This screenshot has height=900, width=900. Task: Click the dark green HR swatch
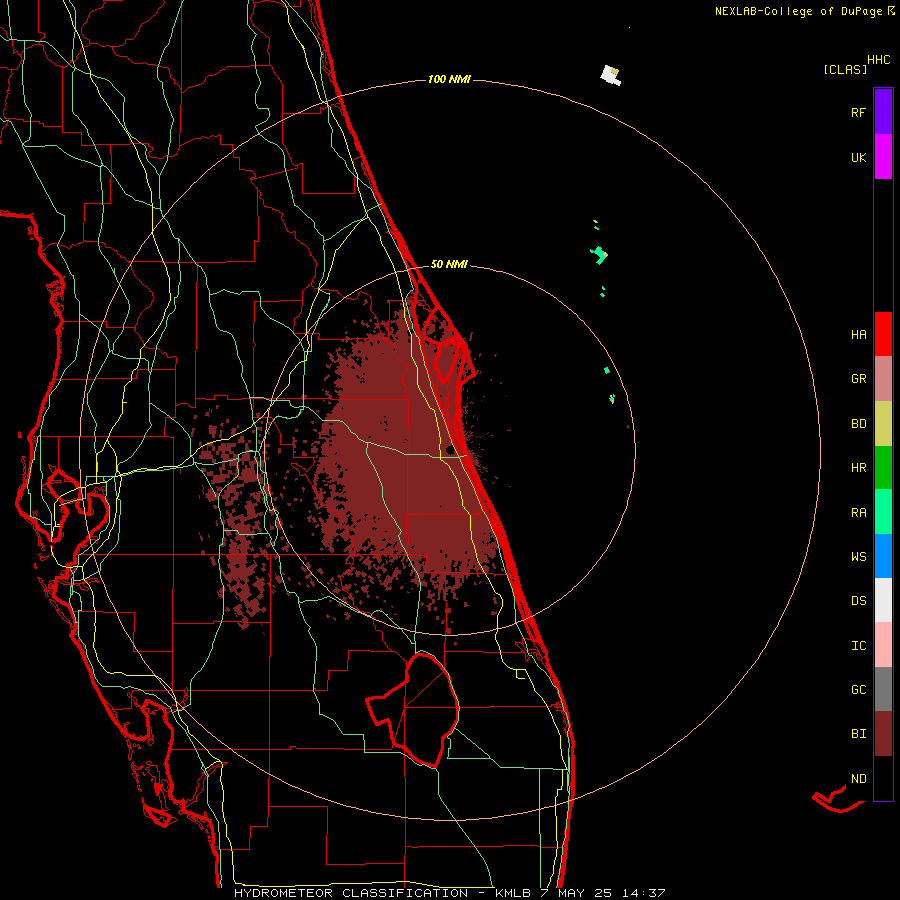(x=883, y=467)
